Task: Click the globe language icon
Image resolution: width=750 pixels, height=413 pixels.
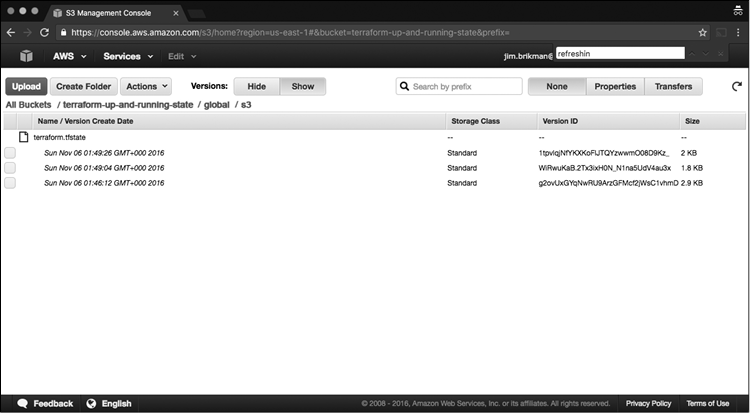Action: point(91,404)
